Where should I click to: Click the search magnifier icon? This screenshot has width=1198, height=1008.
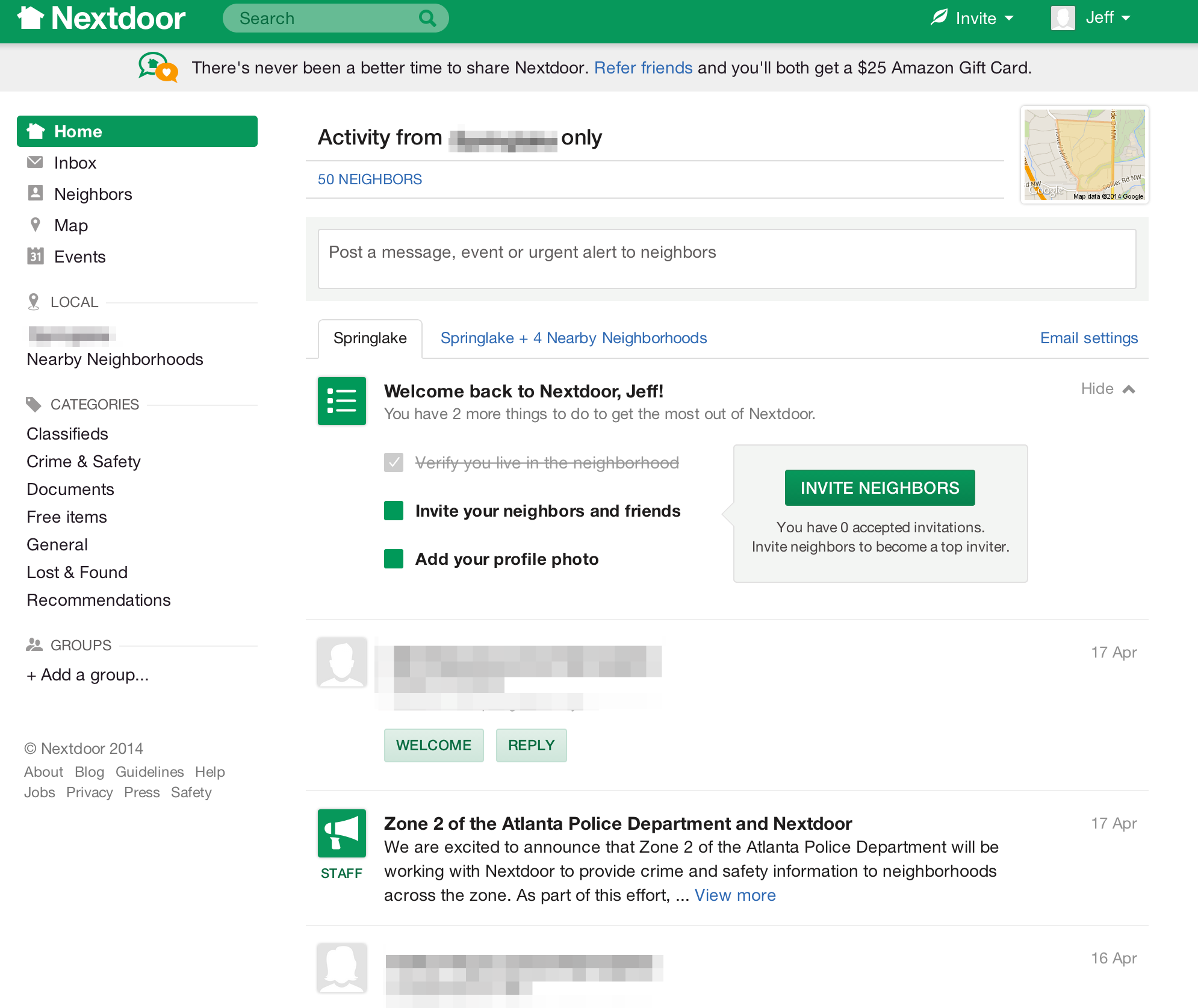click(x=427, y=18)
